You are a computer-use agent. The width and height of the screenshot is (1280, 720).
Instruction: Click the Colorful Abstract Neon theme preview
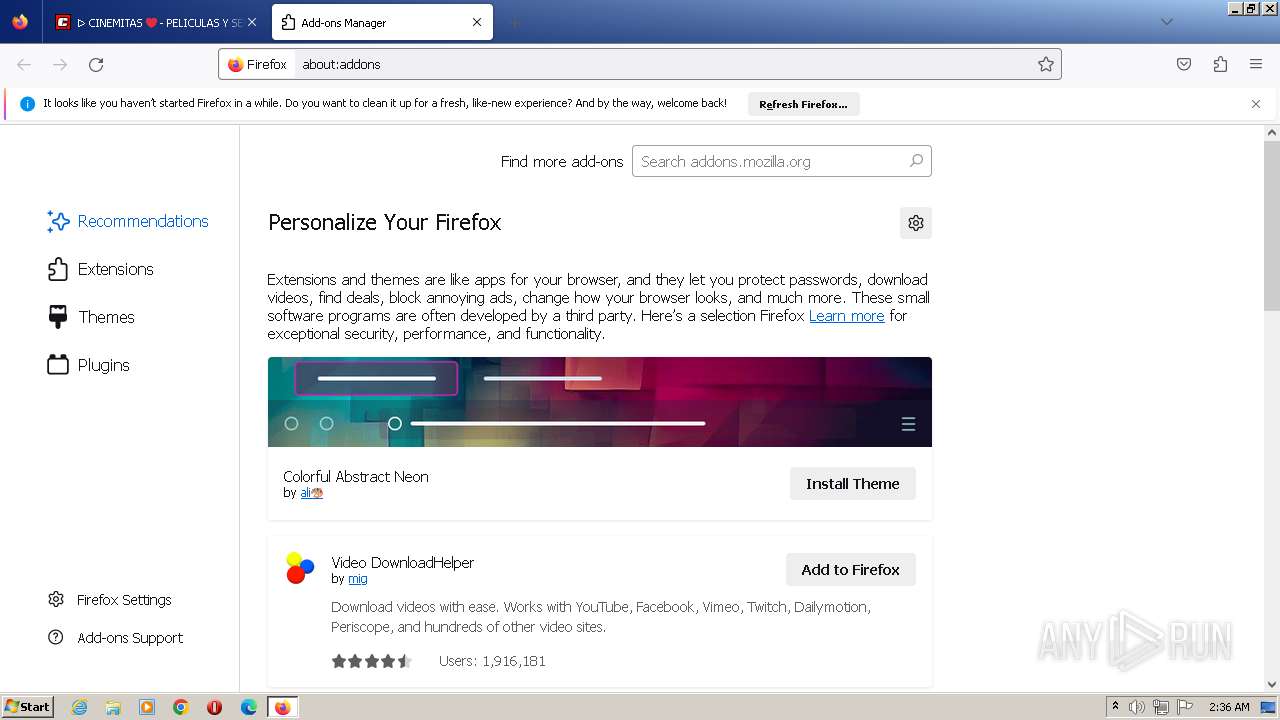click(x=600, y=402)
